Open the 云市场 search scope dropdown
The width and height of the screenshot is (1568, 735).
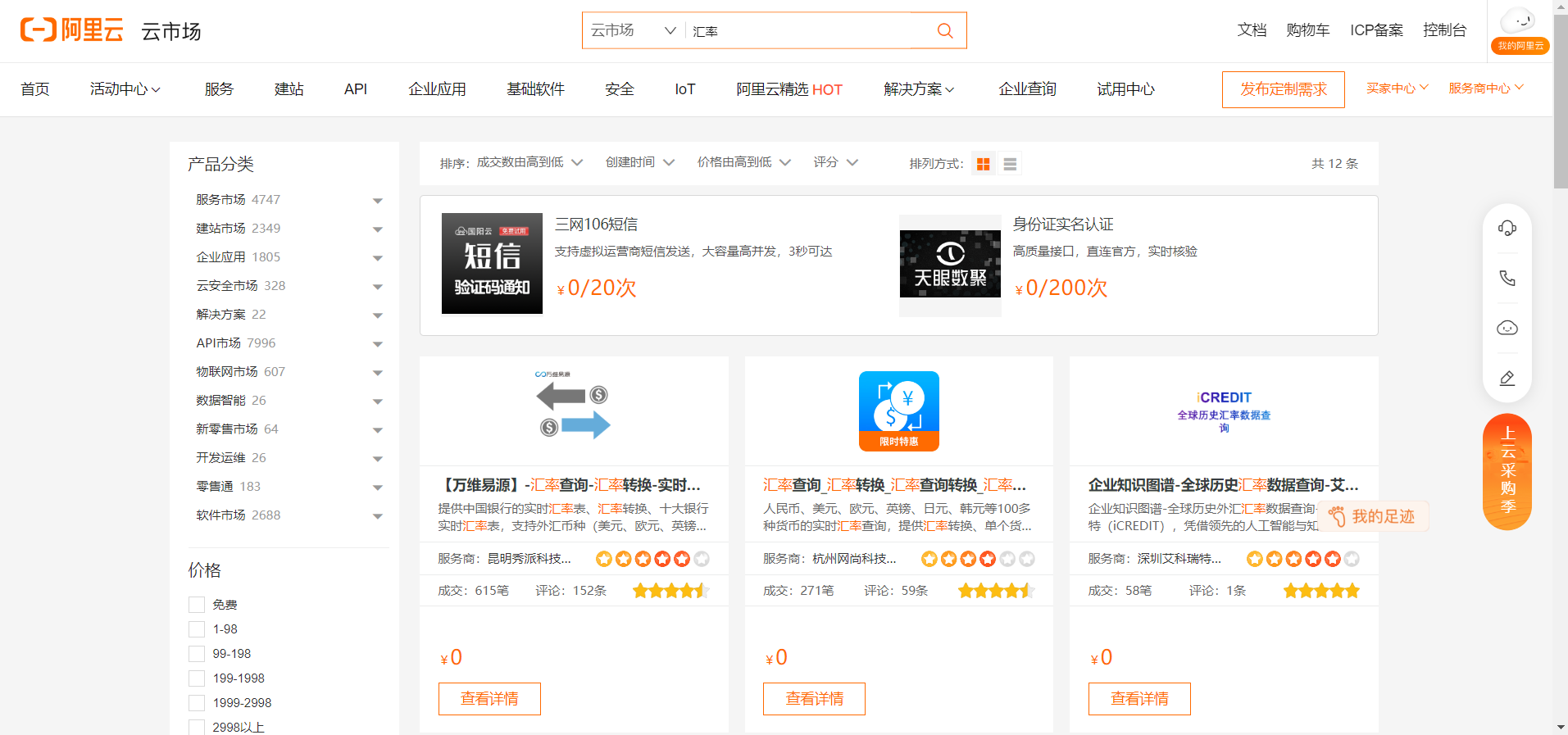(633, 30)
